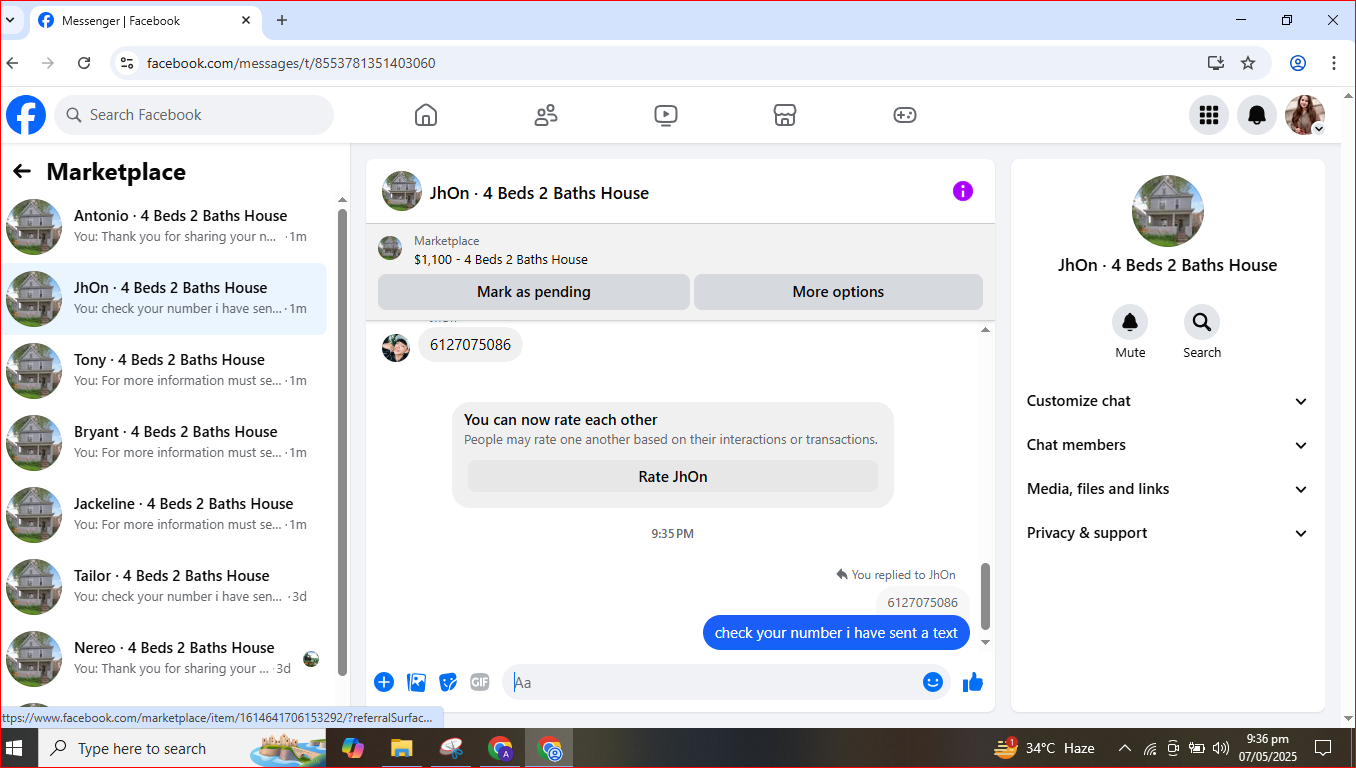The width and height of the screenshot is (1356, 768).
Task: Click the browser reload button
Action: [85, 63]
